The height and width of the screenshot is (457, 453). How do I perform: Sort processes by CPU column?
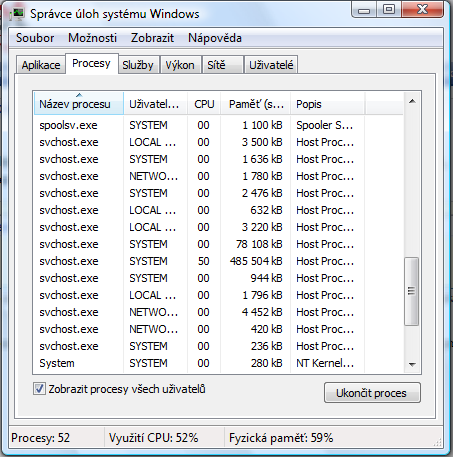pos(204,104)
